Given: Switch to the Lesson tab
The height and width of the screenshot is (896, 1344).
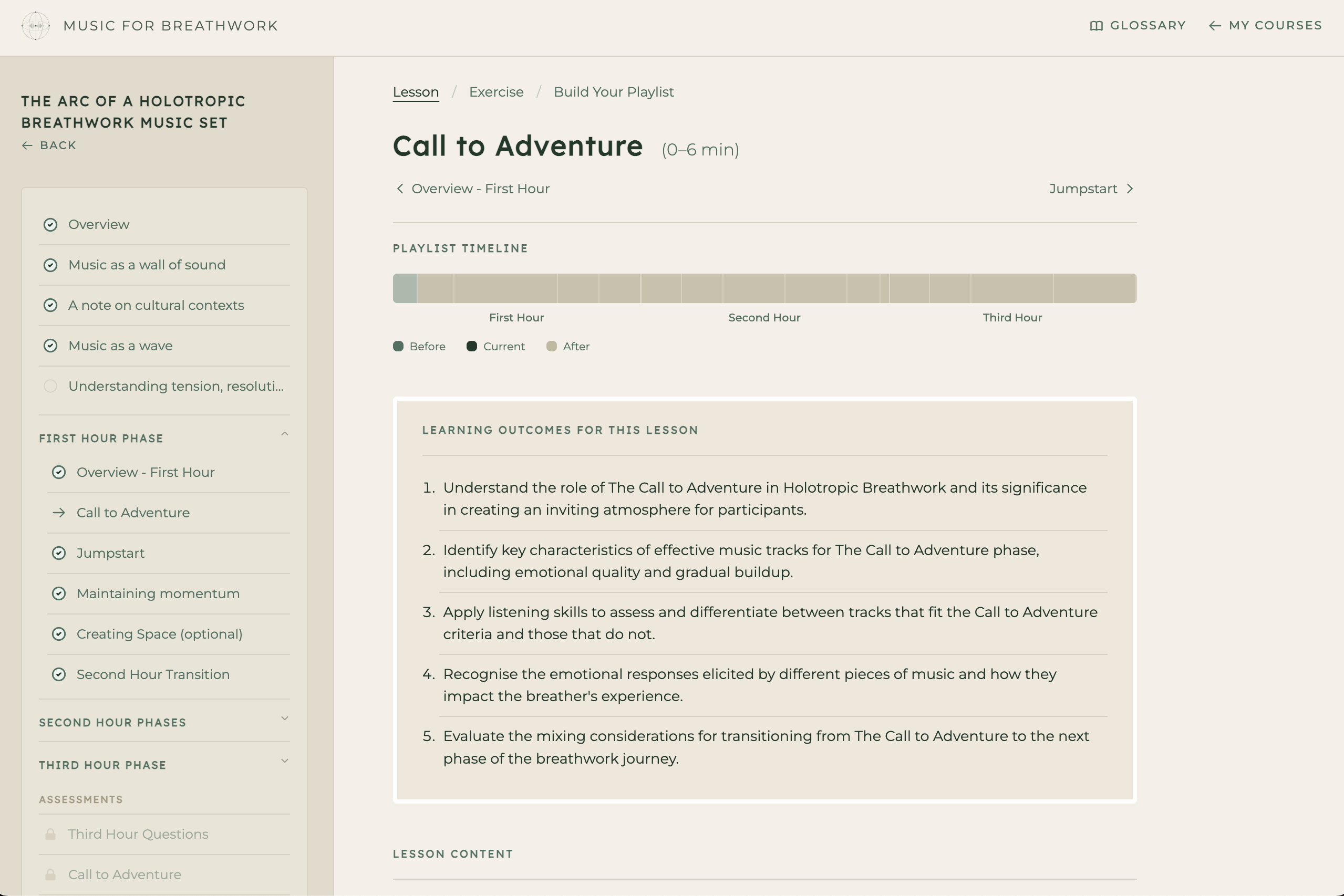Looking at the screenshot, I should pos(416,92).
